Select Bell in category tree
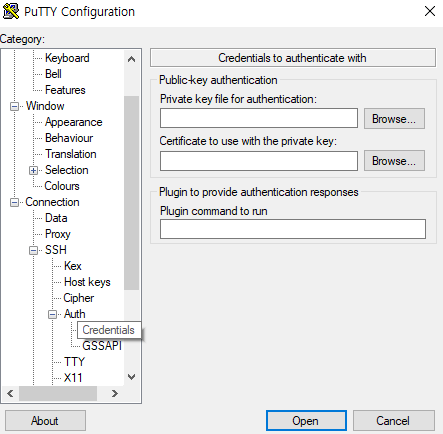 pos(53,74)
